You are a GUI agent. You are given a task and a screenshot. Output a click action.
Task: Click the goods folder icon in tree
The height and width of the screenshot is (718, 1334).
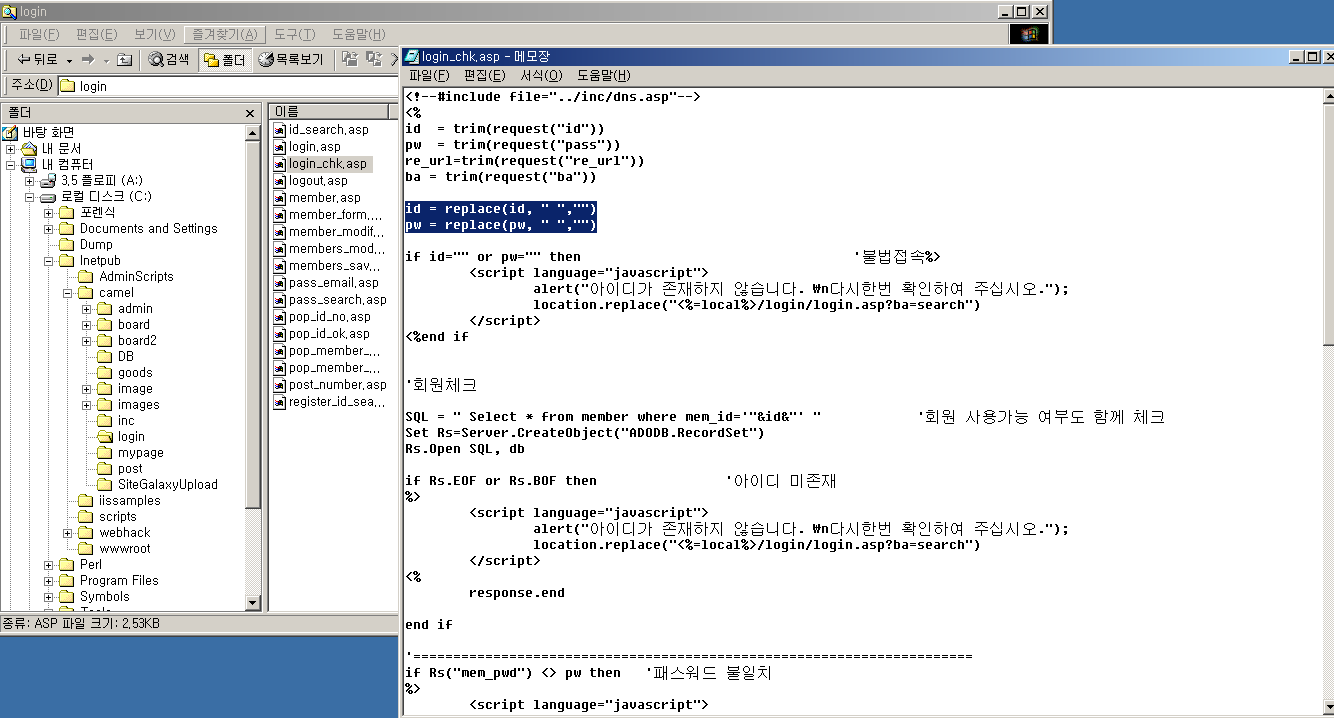105,372
